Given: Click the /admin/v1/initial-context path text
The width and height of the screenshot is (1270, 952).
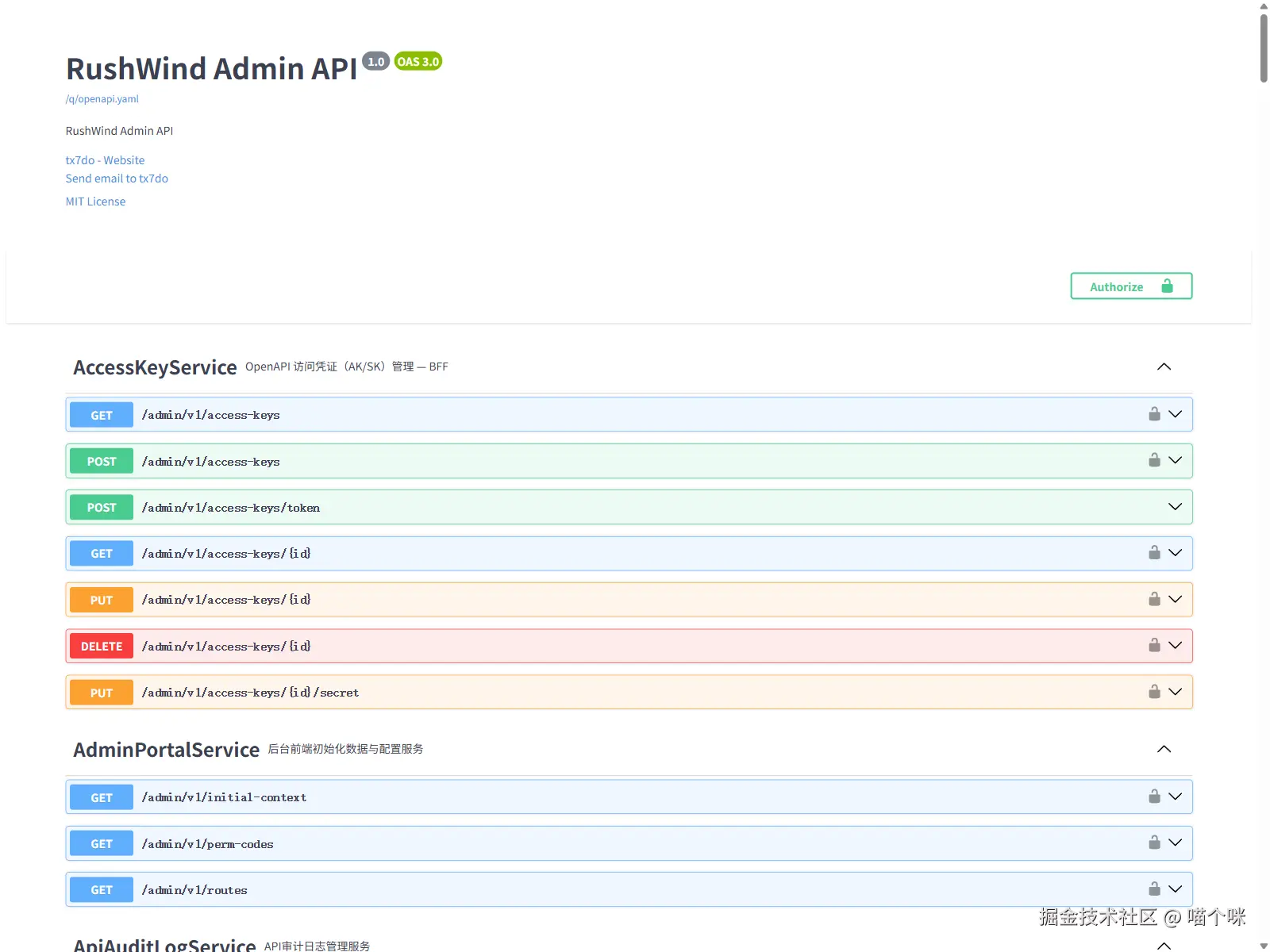Looking at the screenshot, I should pos(224,797).
